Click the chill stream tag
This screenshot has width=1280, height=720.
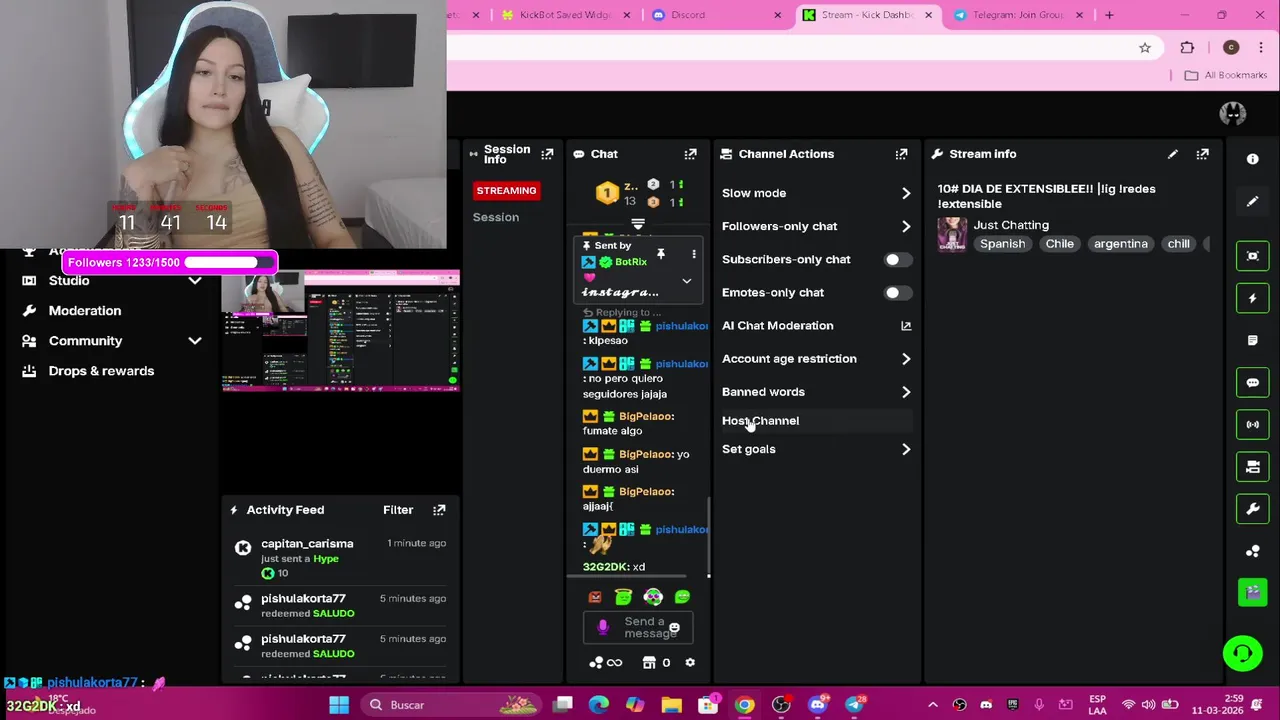coord(1178,244)
